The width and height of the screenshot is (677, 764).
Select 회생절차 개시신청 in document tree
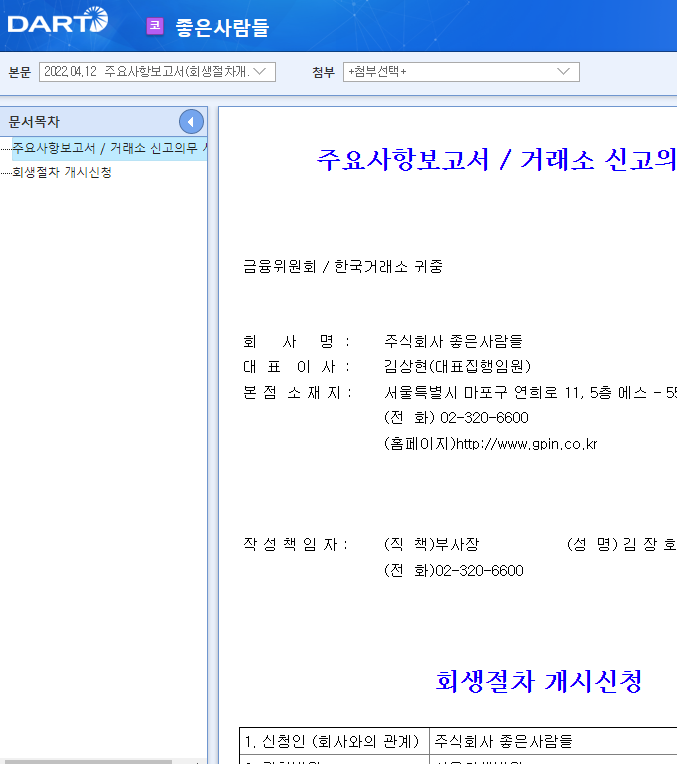coord(62,172)
